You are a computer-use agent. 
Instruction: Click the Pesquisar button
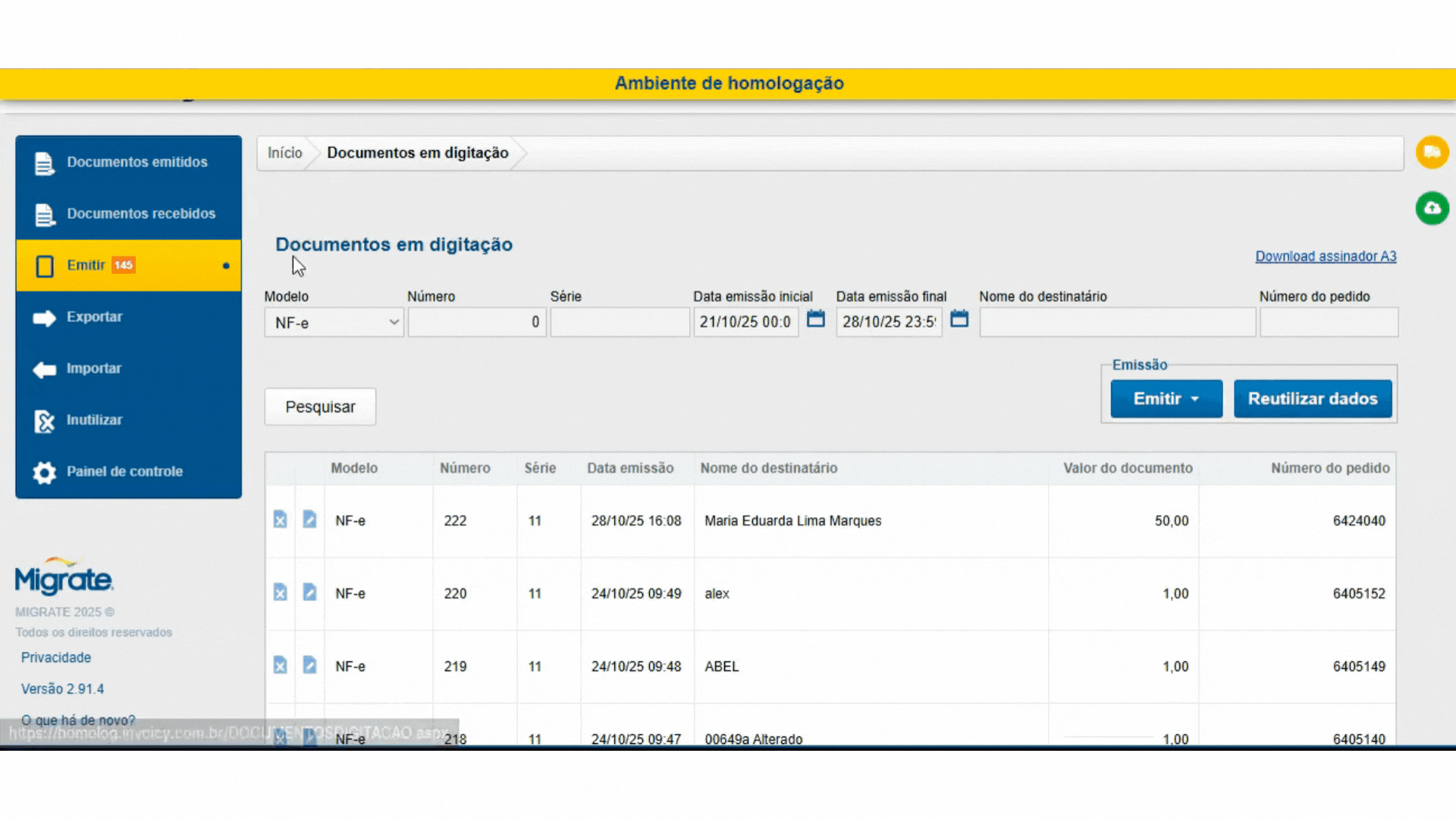click(320, 407)
